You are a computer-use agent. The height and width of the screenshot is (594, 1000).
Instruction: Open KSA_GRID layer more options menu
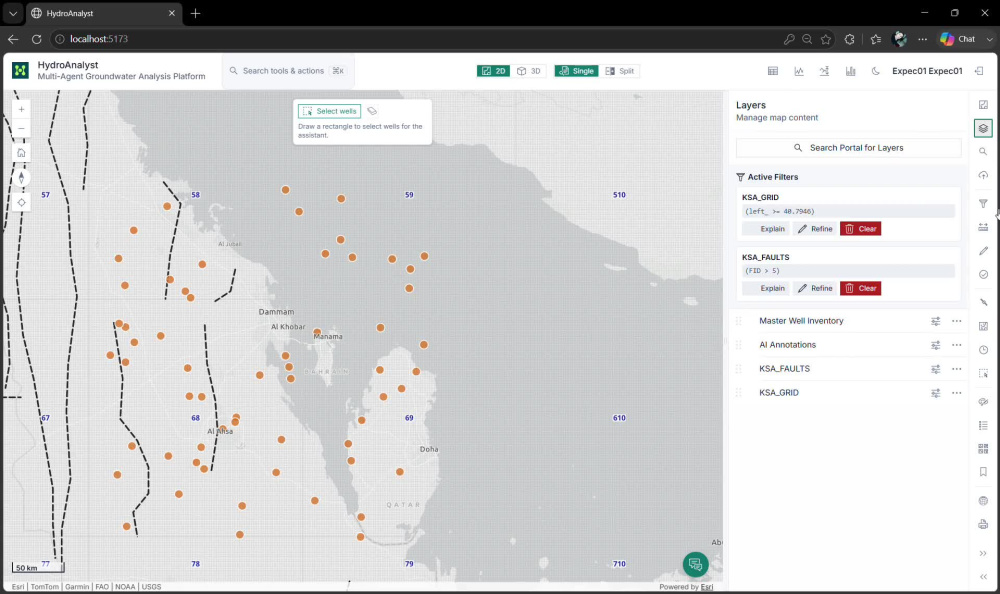(956, 393)
